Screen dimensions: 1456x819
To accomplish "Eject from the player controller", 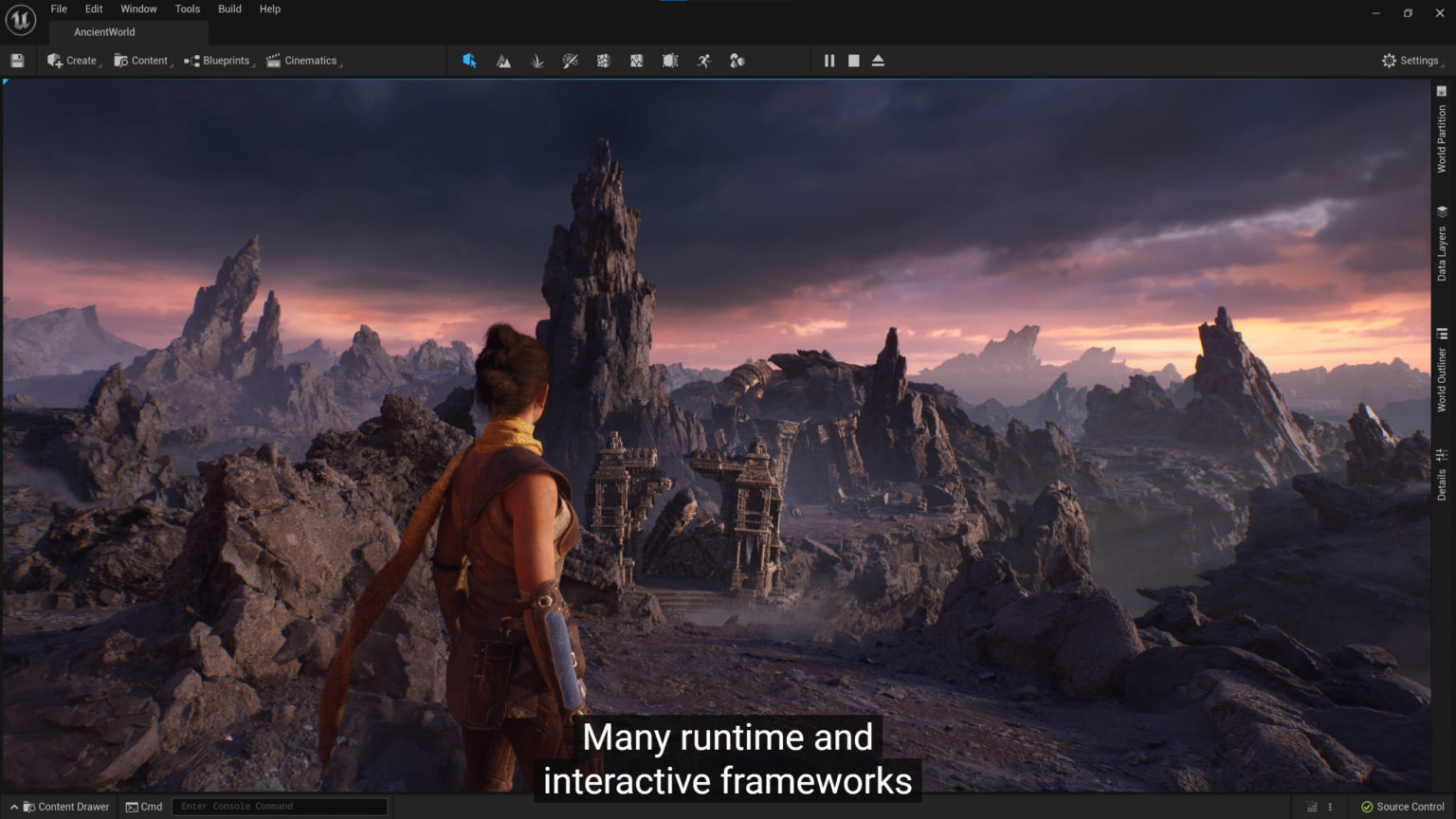I will tap(878, 61).
